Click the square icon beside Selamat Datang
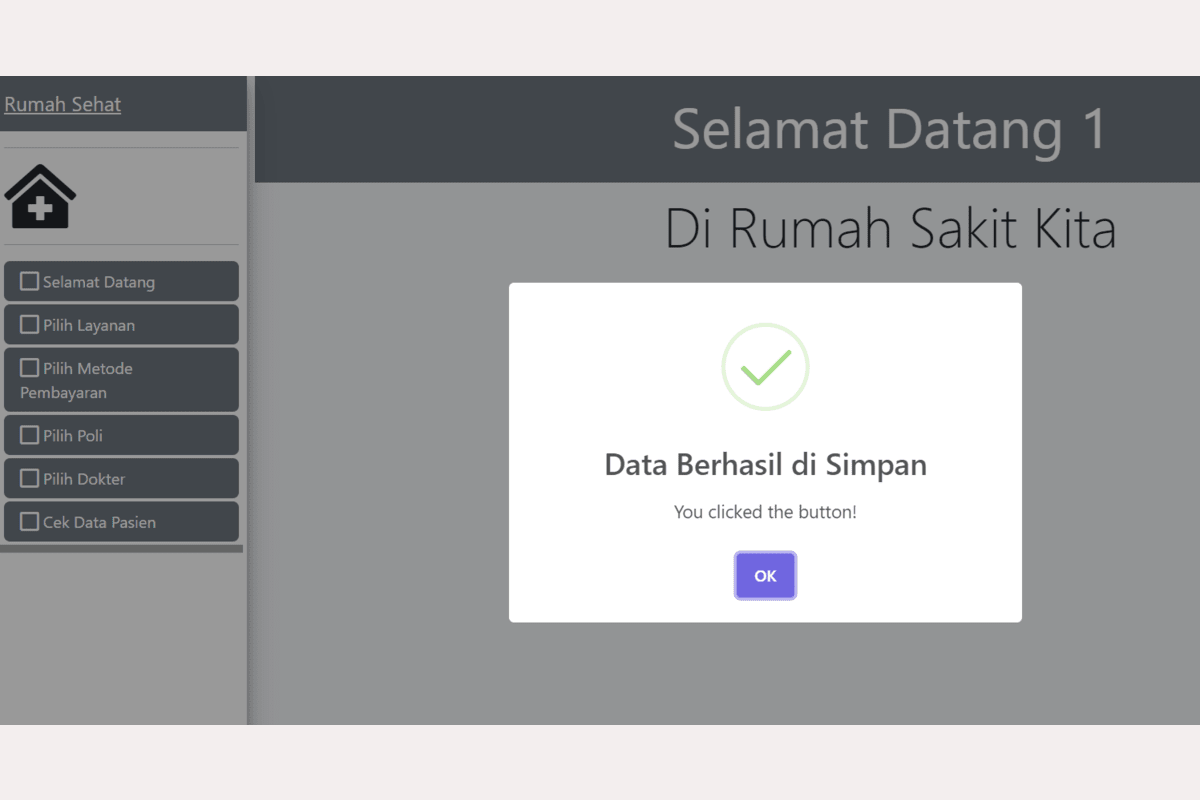 point(30,281)
